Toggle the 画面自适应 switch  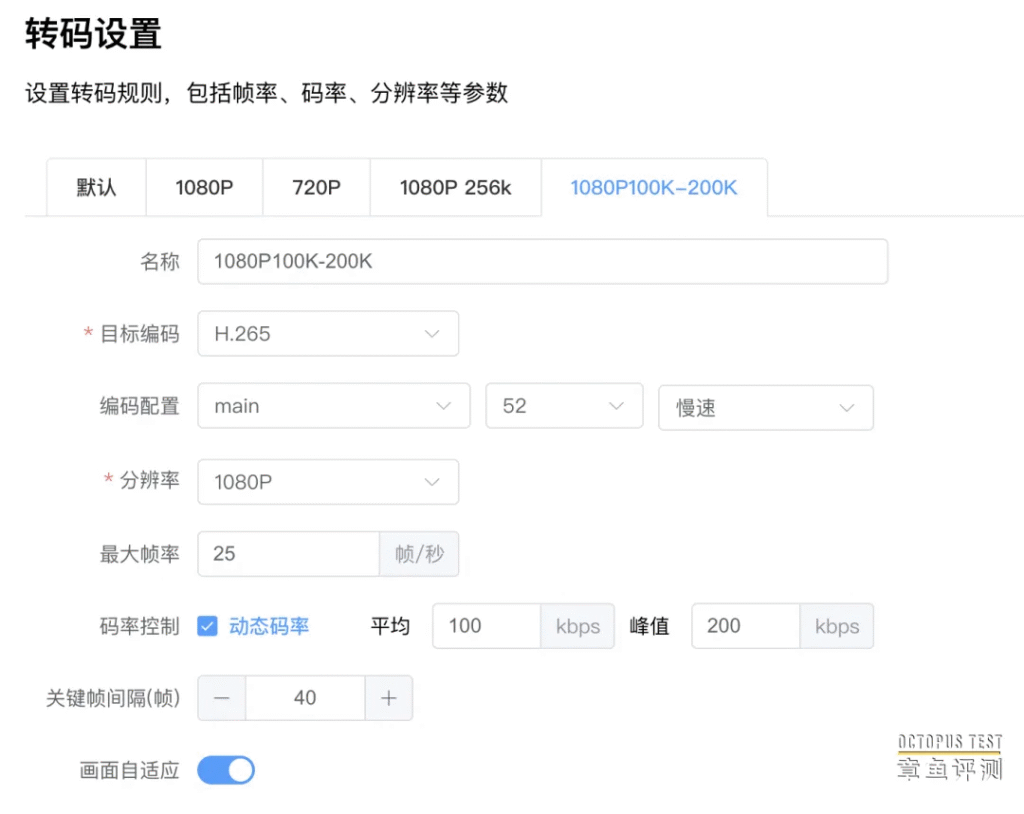226,770
